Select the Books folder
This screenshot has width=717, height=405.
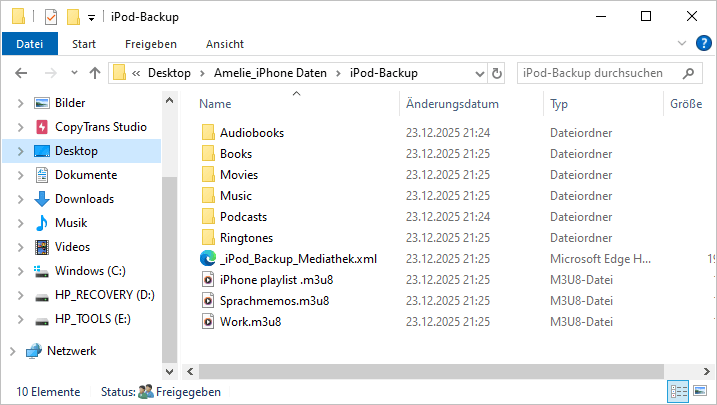click(x=236, y=154)
